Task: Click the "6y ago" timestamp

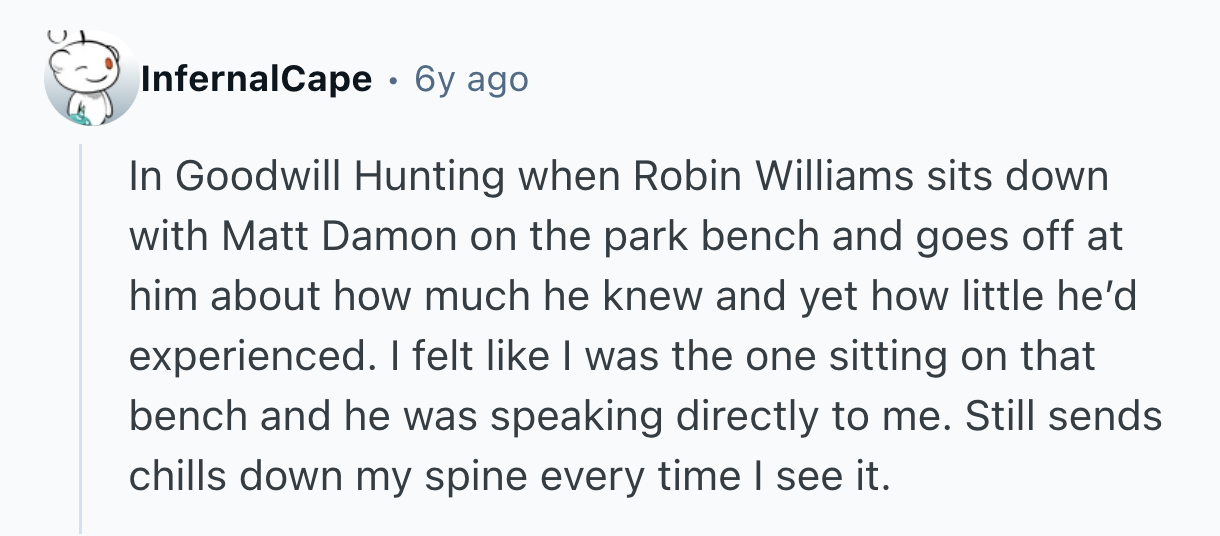Action: click(x=471, y=79)
